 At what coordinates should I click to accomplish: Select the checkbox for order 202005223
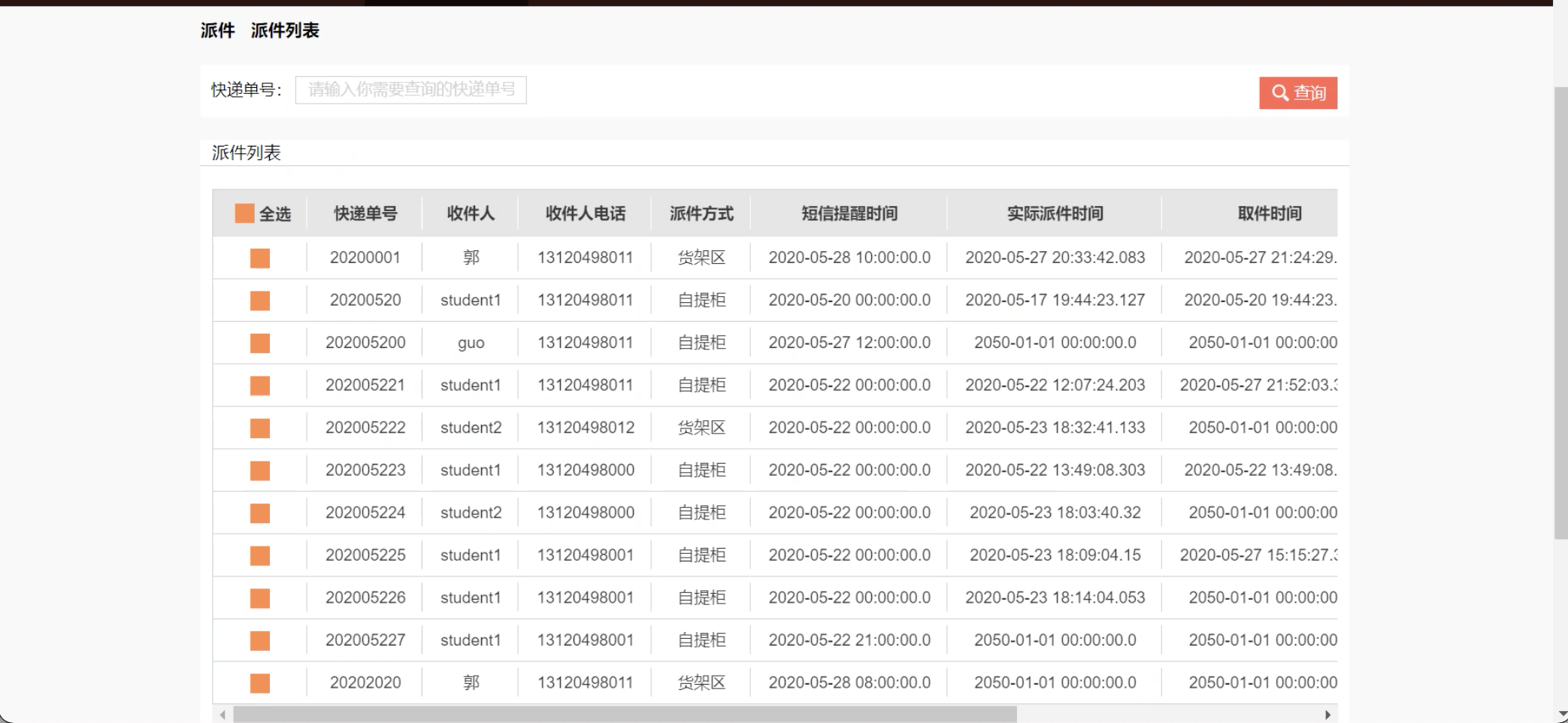260,470
